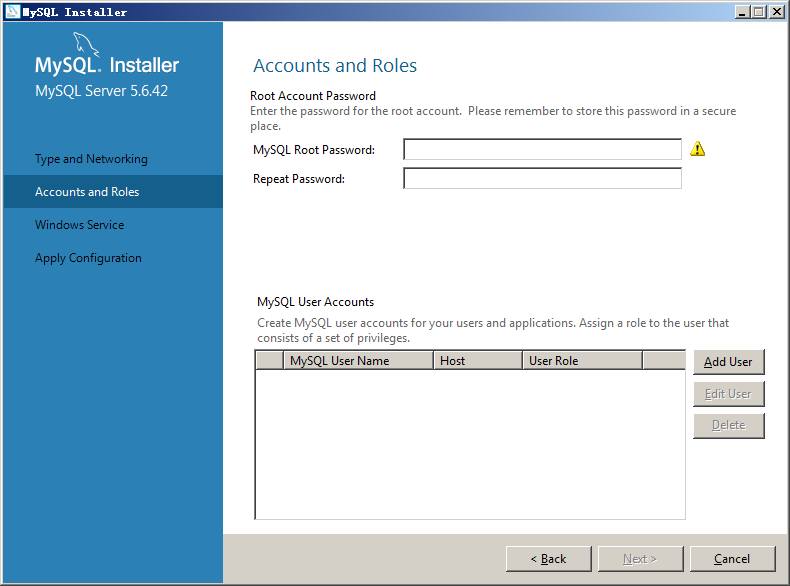Minimize the MySQL Installer window
This screenshot has width=790, height=586.
click(x=742, y=12)
